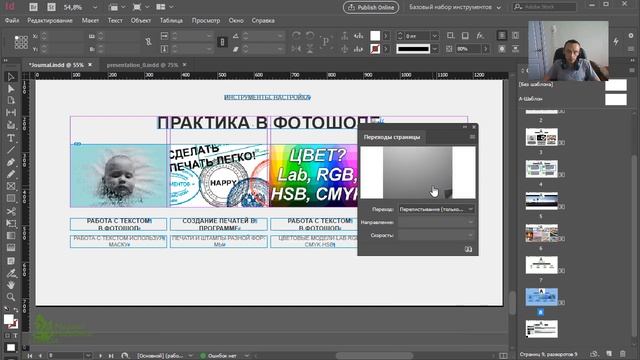Open the Файл menu
The image size is (640, 360).
tap(12, 20)
